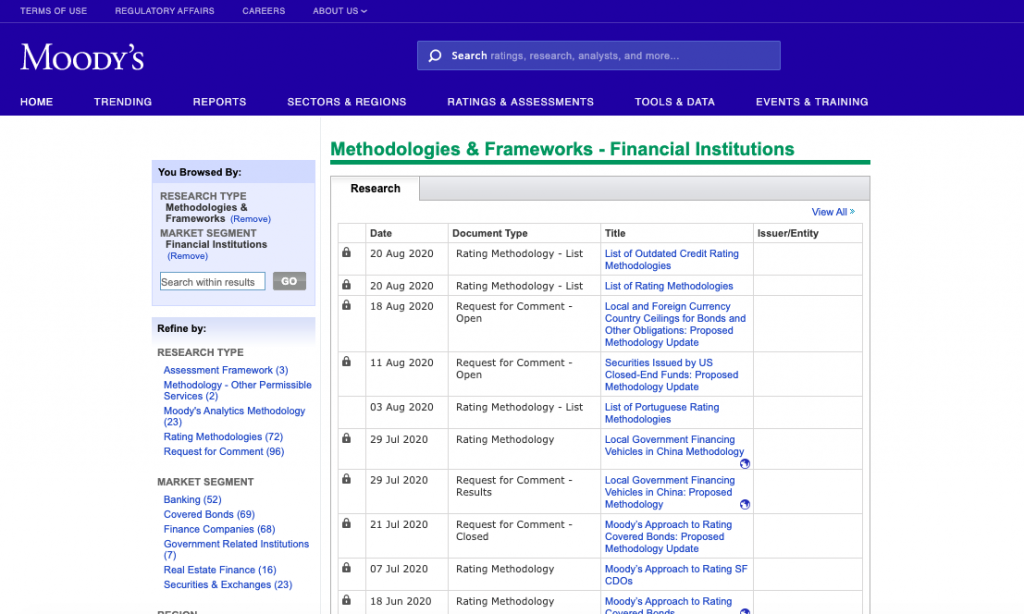
Task: Open the Sectors & Regions menu
Action: 347,102
